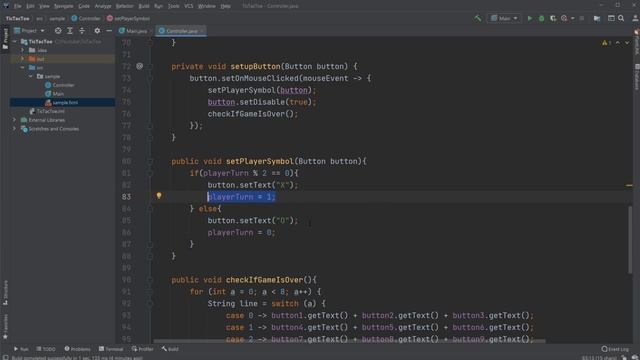Open the VCS menu
The width and height of the screenshot is (640, 360).
click(189, 6)
